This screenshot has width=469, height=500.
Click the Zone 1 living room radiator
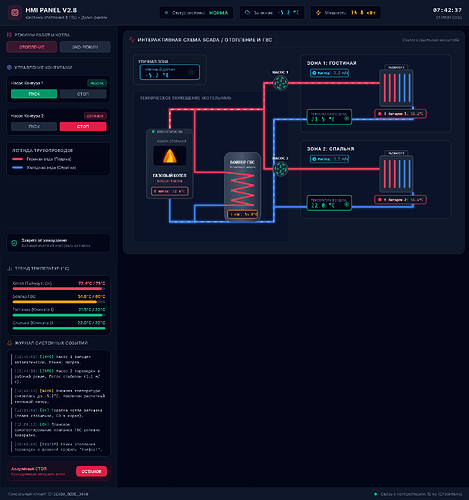[396, 88]
